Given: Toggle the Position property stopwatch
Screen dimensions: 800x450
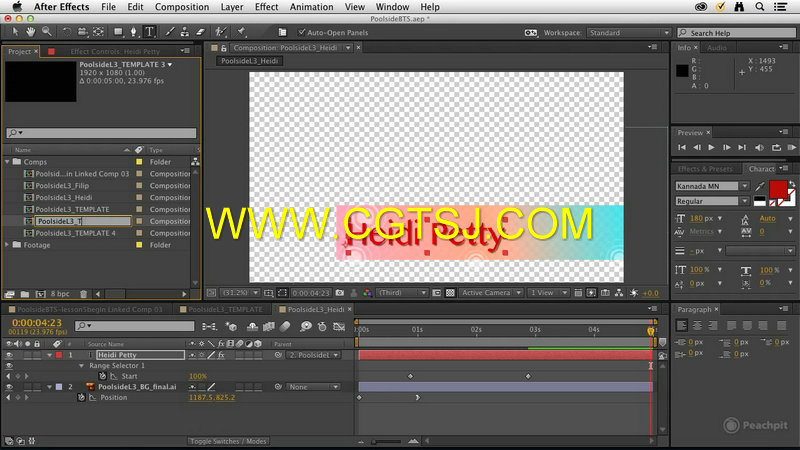Looking at the screenshot, I should [x=81, y=397].
